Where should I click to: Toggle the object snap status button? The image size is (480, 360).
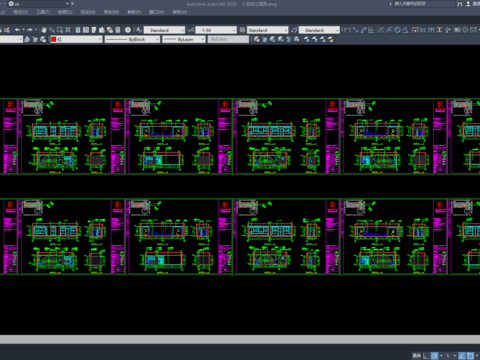(470, 356)
